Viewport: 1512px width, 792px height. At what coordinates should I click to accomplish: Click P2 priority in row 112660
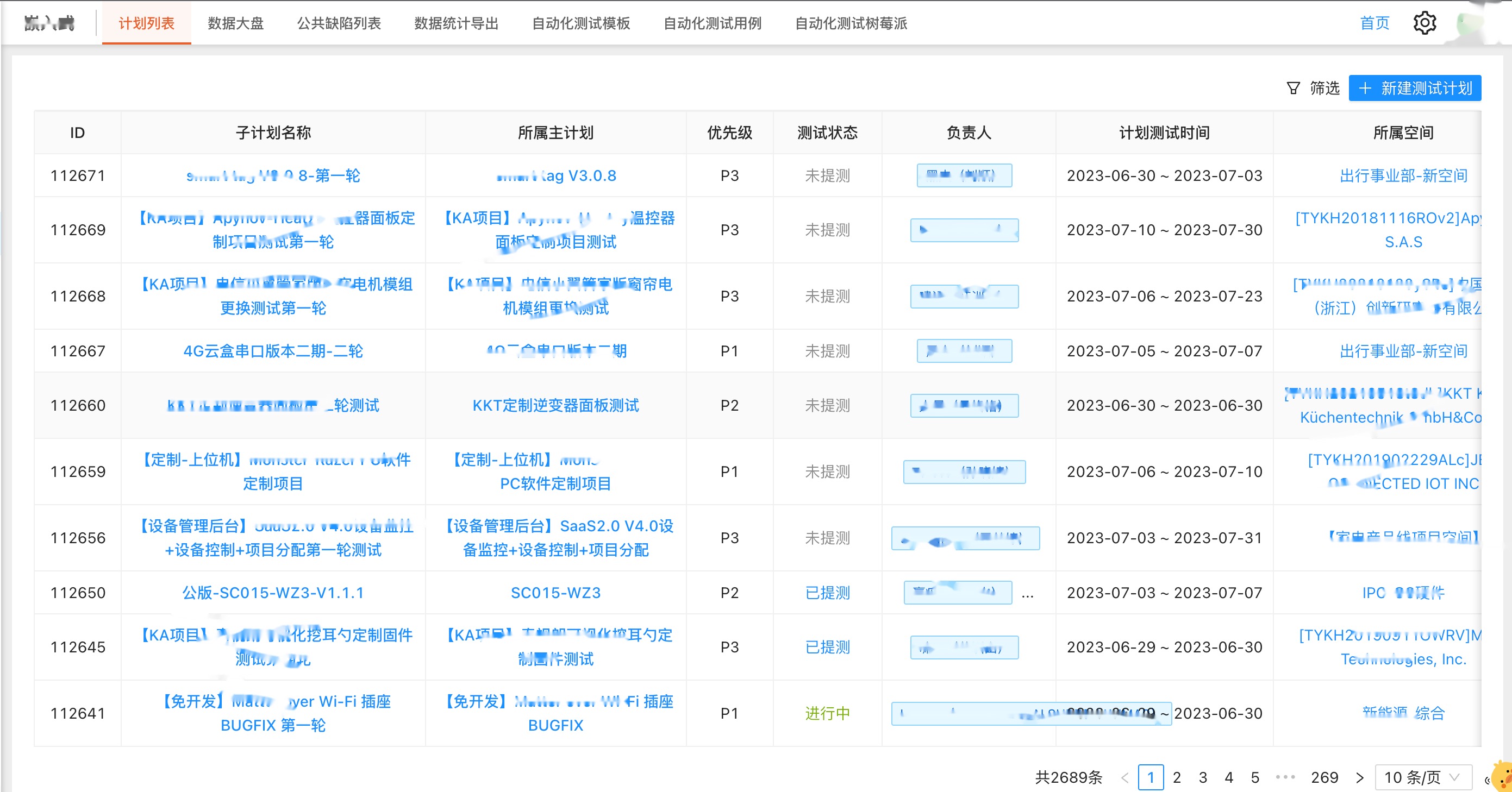click(729, 406)
